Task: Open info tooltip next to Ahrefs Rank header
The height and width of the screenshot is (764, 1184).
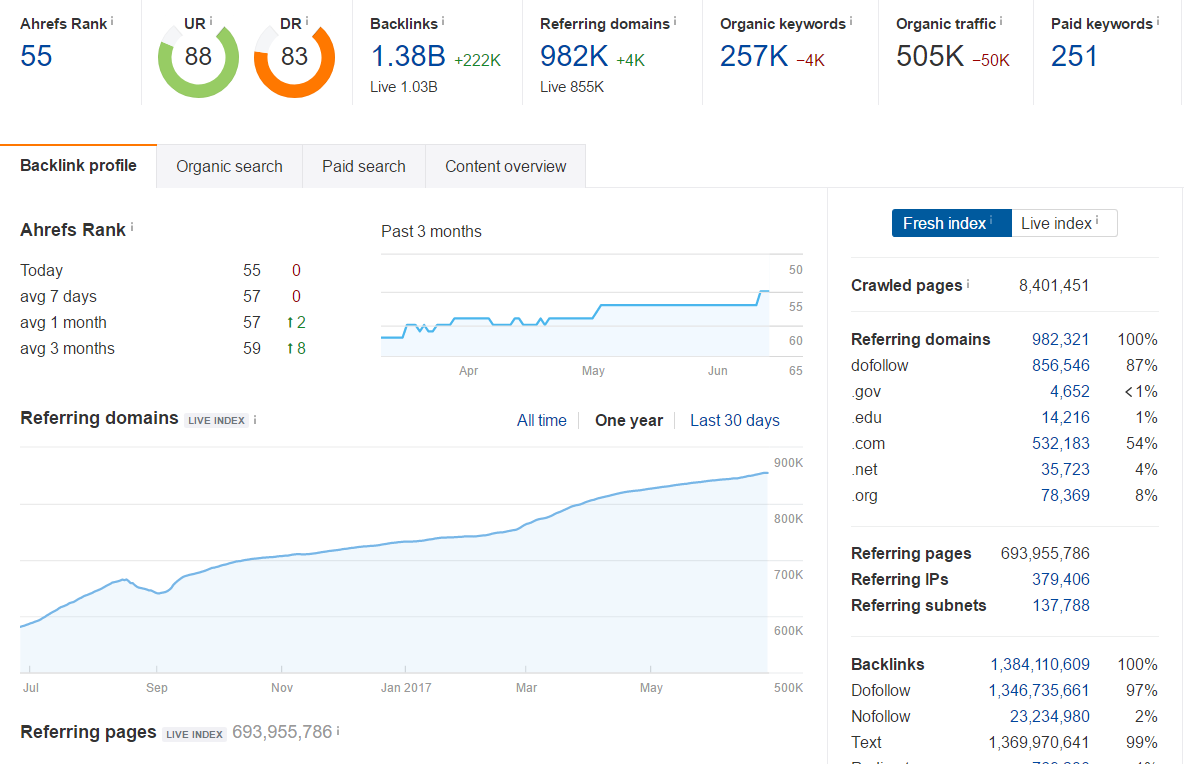Action: point(113,21)
